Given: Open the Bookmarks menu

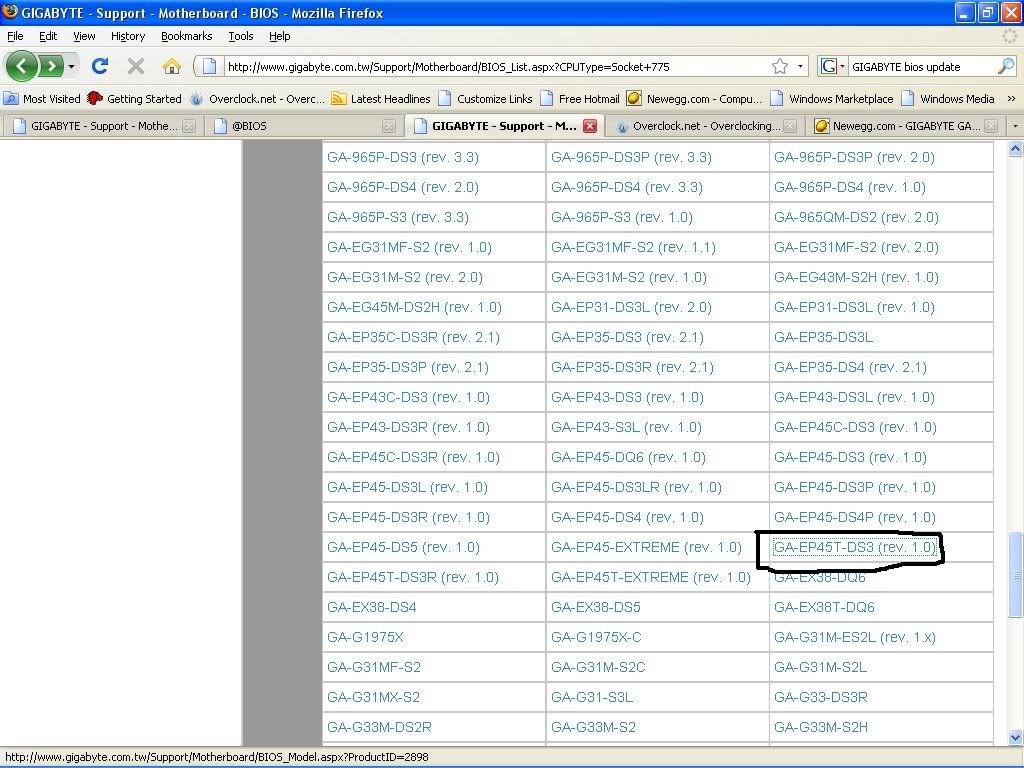Looking at the screenshot, I should (x=186, y=36).
